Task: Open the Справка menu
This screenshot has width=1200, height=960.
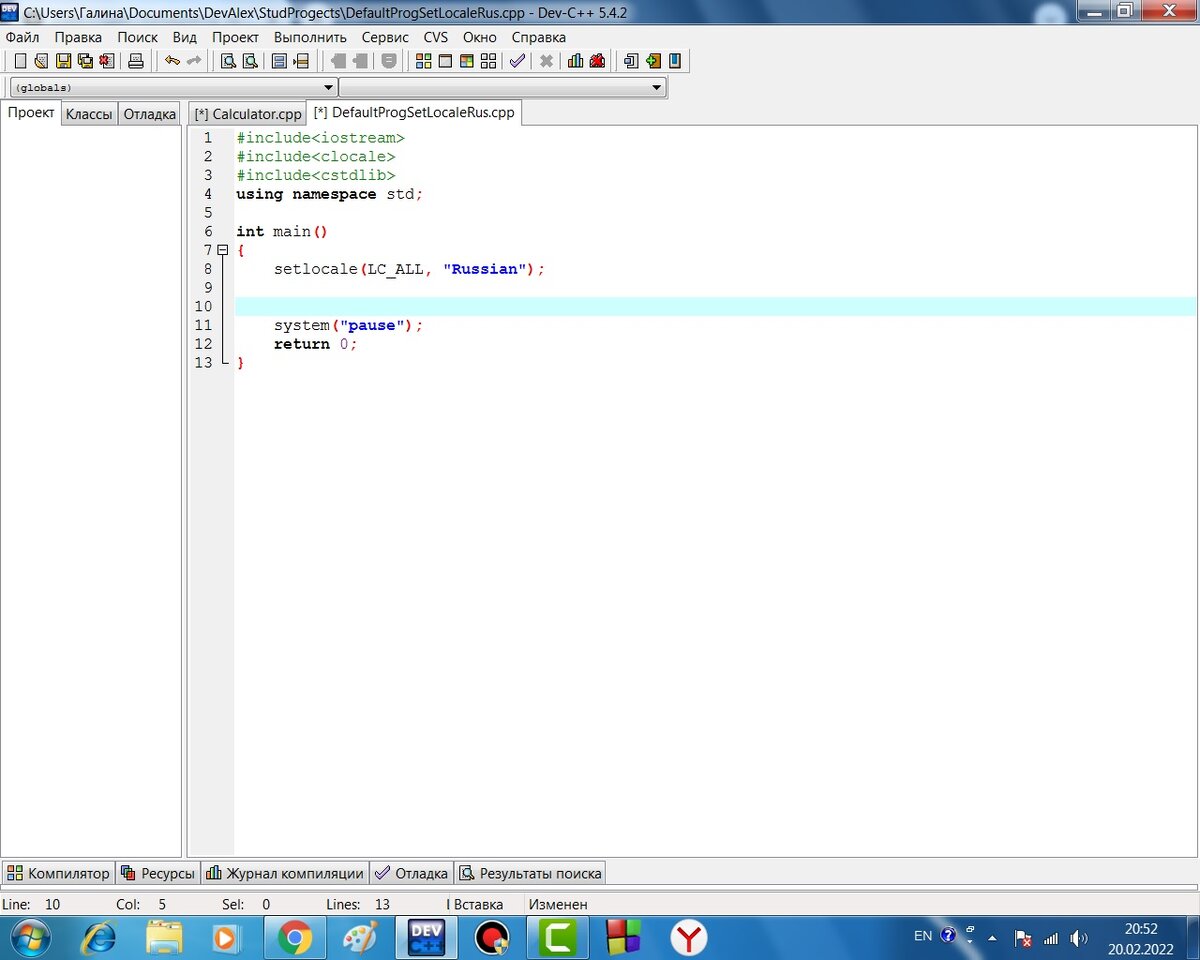Action: [x=539, y=37]
